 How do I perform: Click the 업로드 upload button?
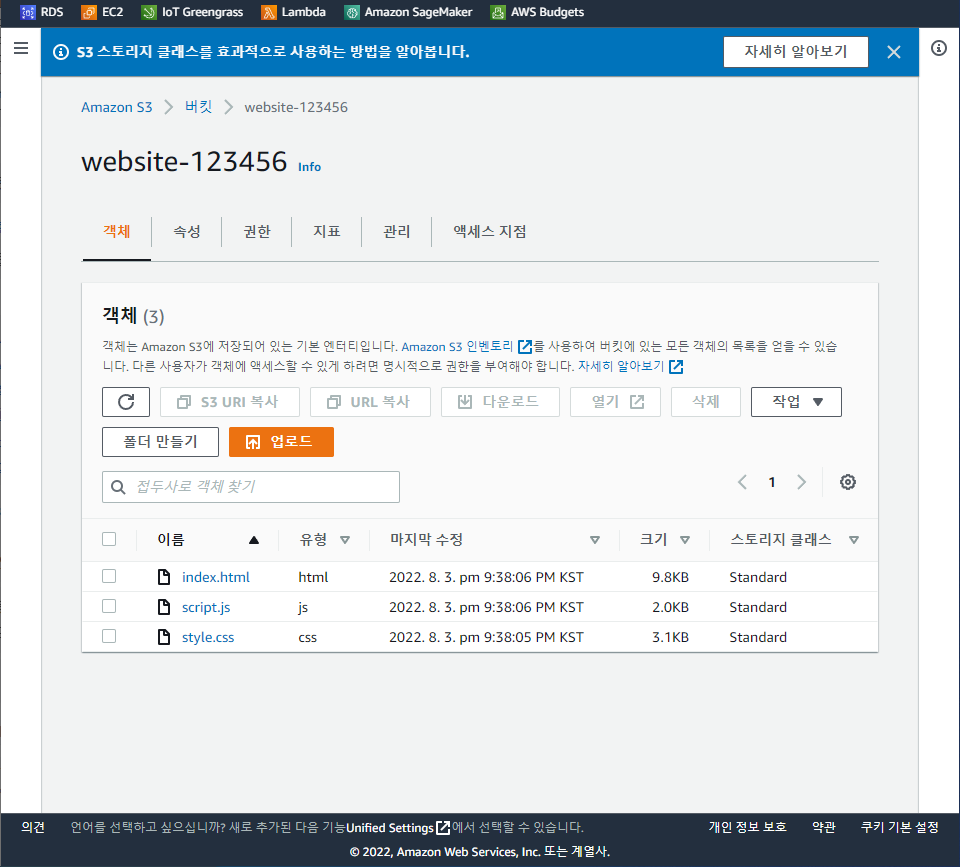pos(281,441)
